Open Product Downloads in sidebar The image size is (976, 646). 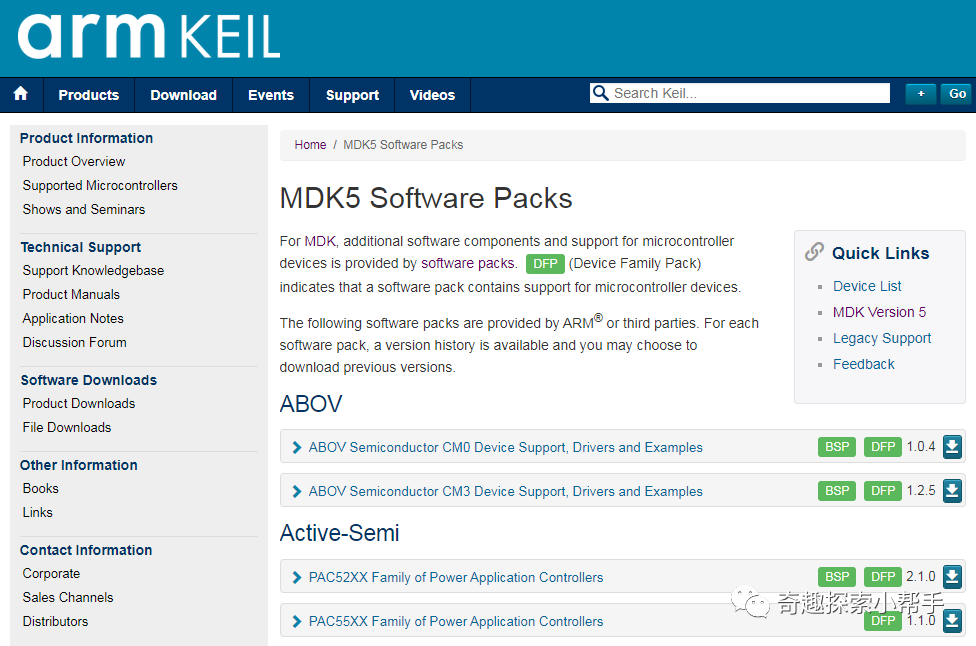click(78, 403)
